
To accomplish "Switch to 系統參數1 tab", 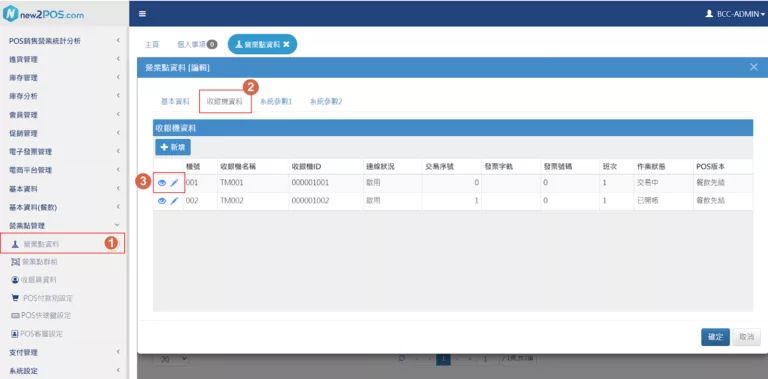I will pyautogui.click(x=276, y=101).
